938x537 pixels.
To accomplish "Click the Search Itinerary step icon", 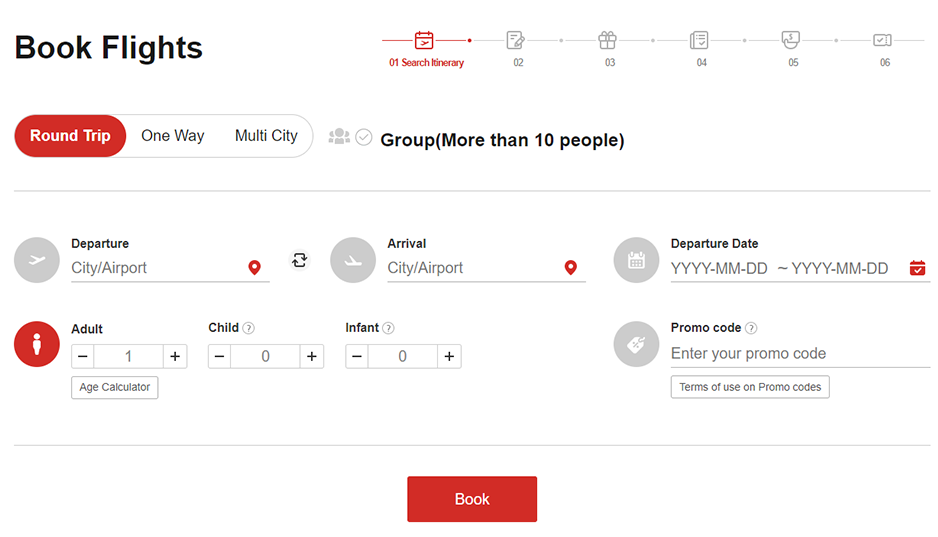I will click(x=424, y=41).
